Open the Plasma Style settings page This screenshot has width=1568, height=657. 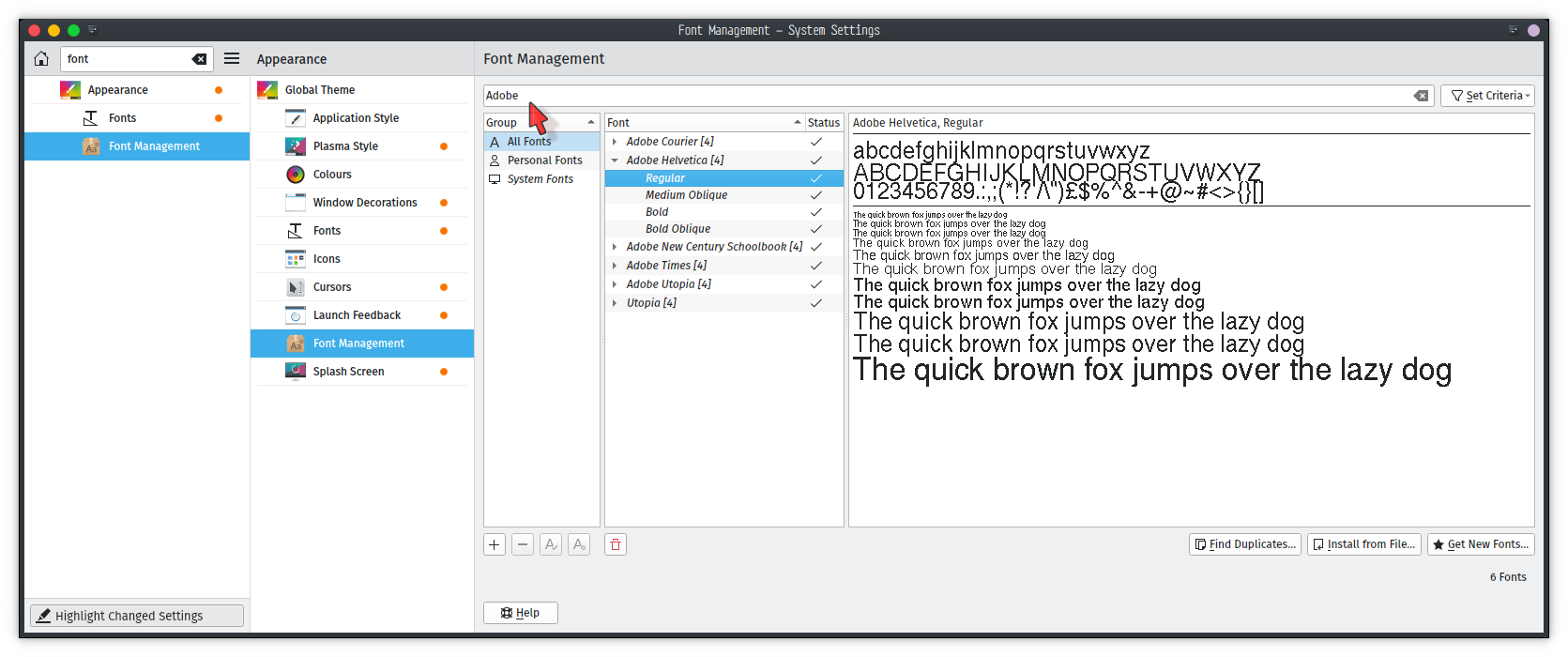(x=345, y=146)
